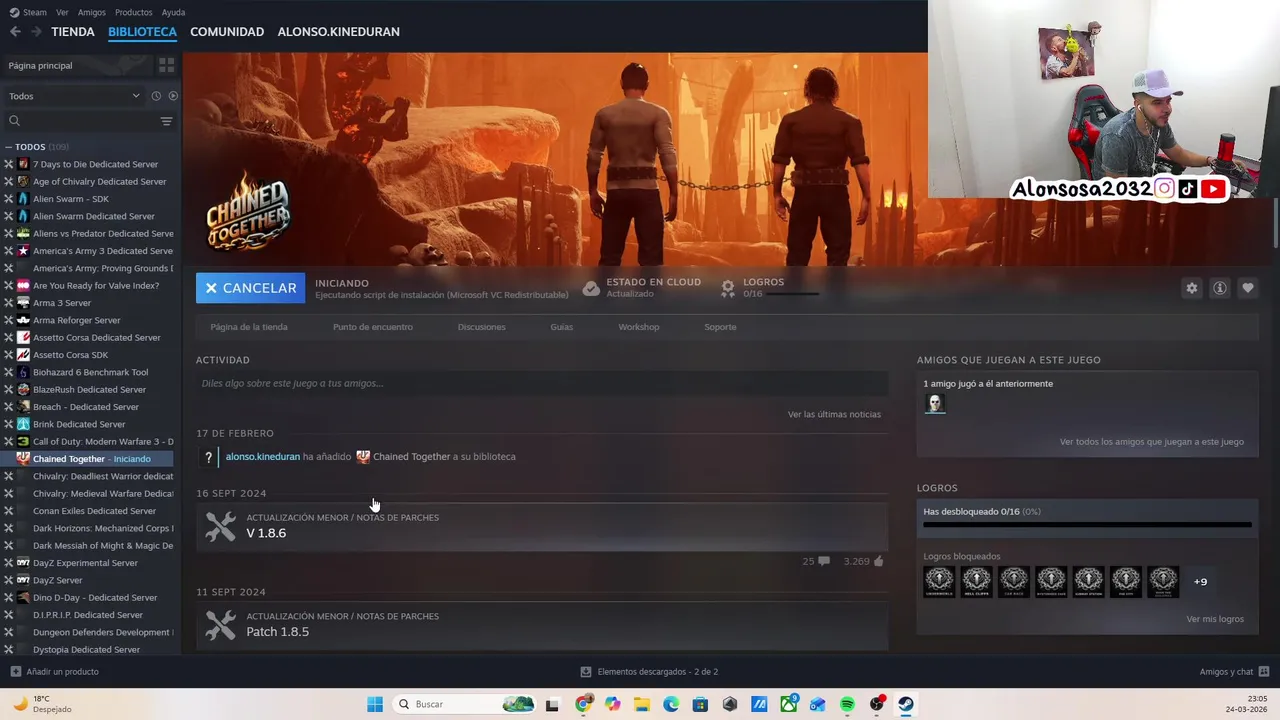Open Microsoft Edge from taskbar

click(671, 704)
